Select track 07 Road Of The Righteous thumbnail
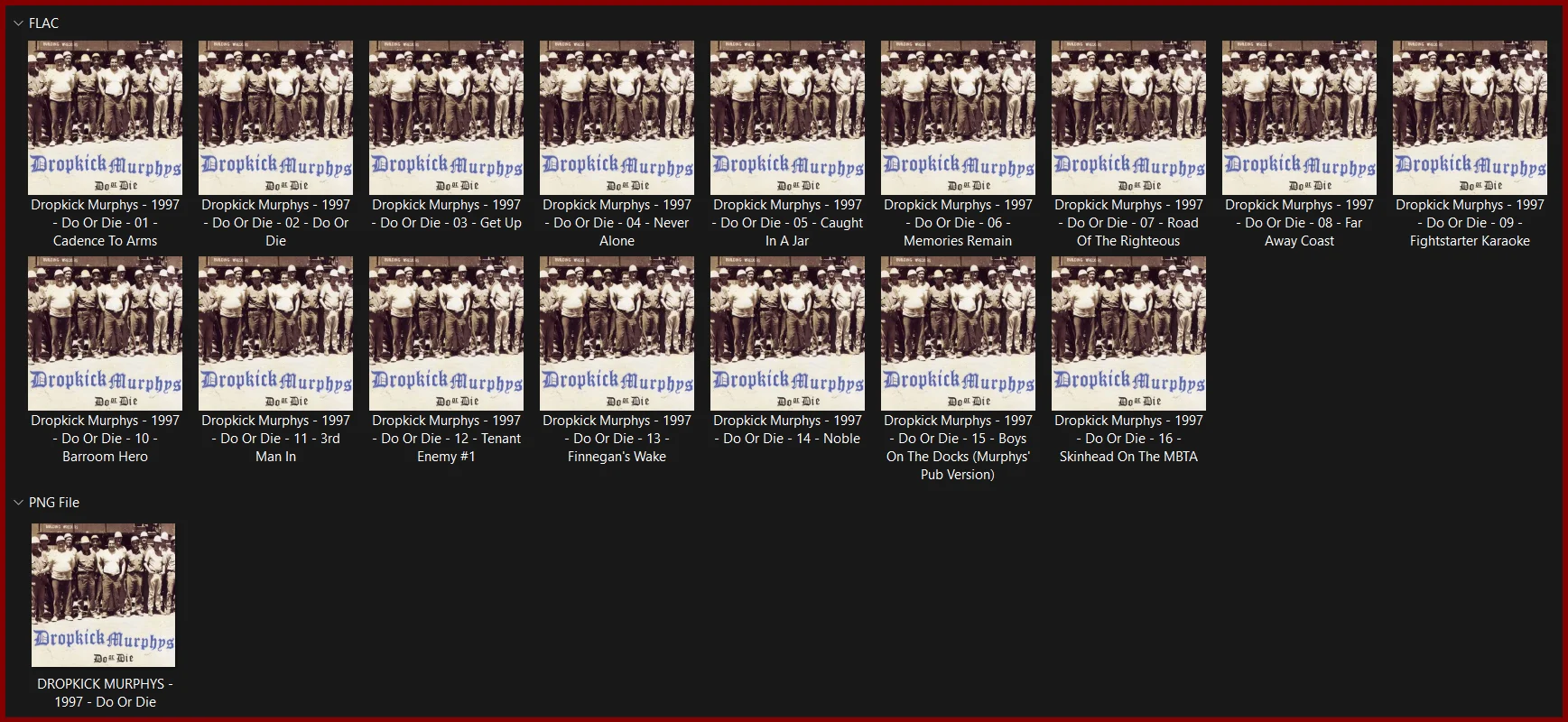Viewport: 1568px width, 722px height. 1128,117
